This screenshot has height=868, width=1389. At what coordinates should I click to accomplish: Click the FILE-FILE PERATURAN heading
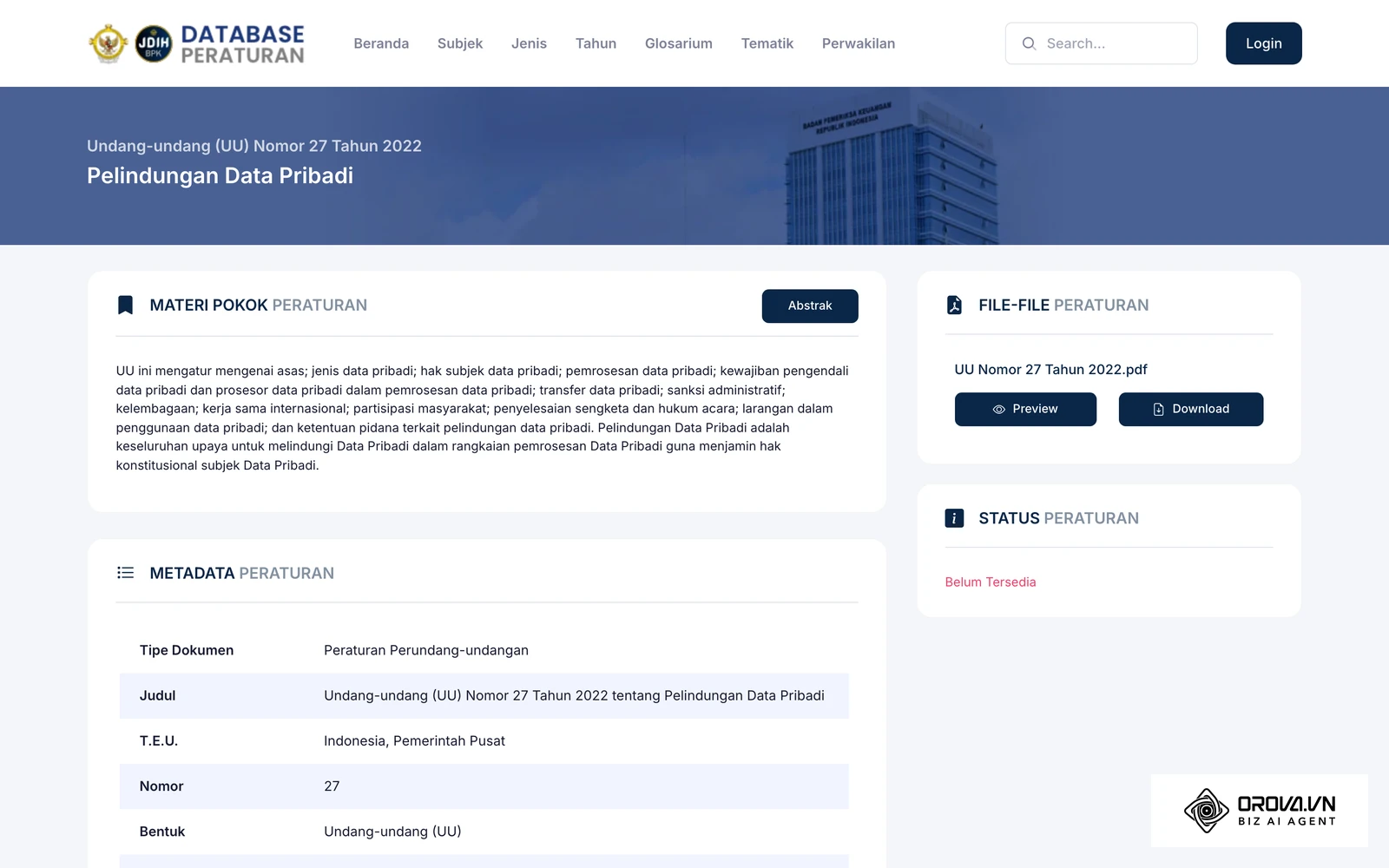(1063, 305)
